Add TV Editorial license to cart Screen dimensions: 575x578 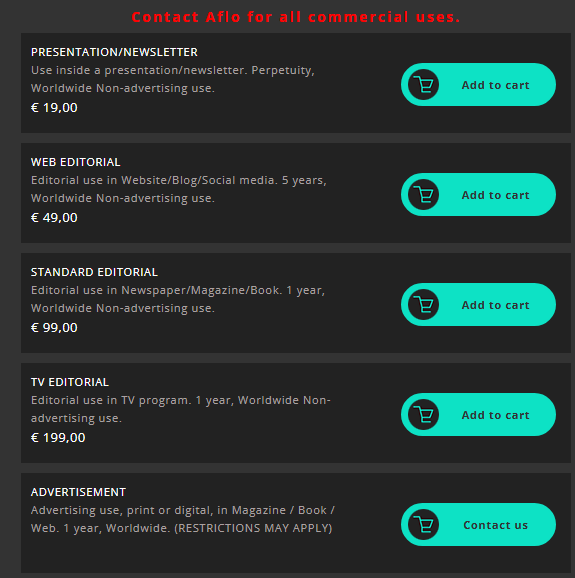[x=478, y=414]
